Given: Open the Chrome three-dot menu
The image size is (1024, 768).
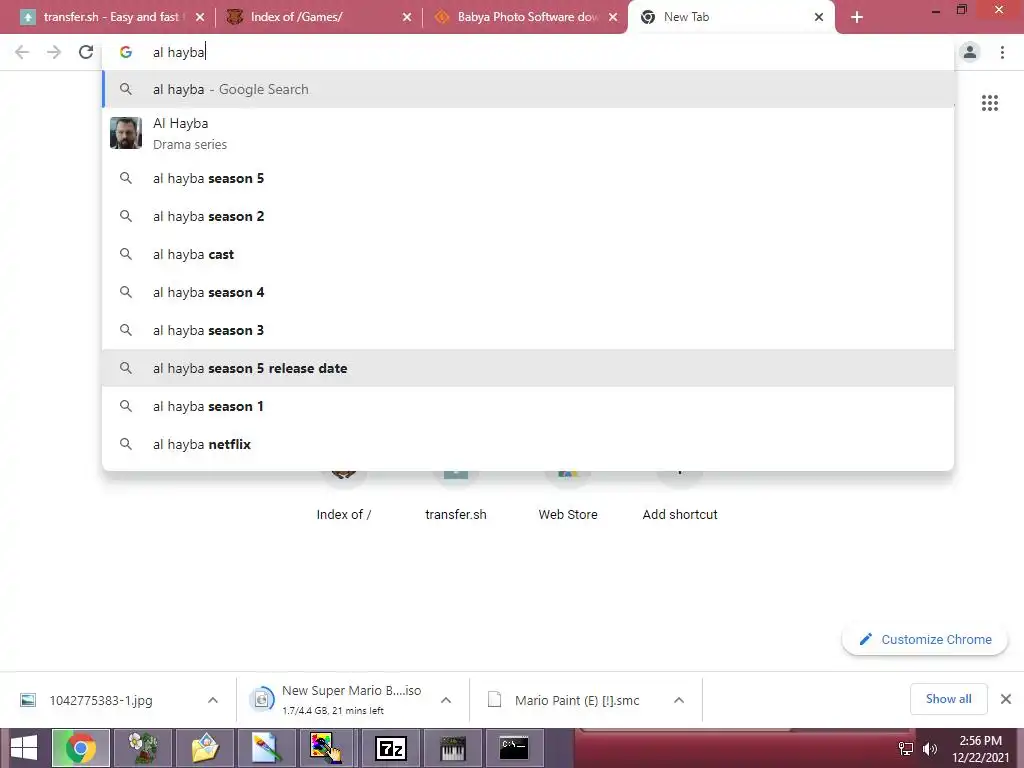Looking at the screenshot, I should pos(1002,52).
